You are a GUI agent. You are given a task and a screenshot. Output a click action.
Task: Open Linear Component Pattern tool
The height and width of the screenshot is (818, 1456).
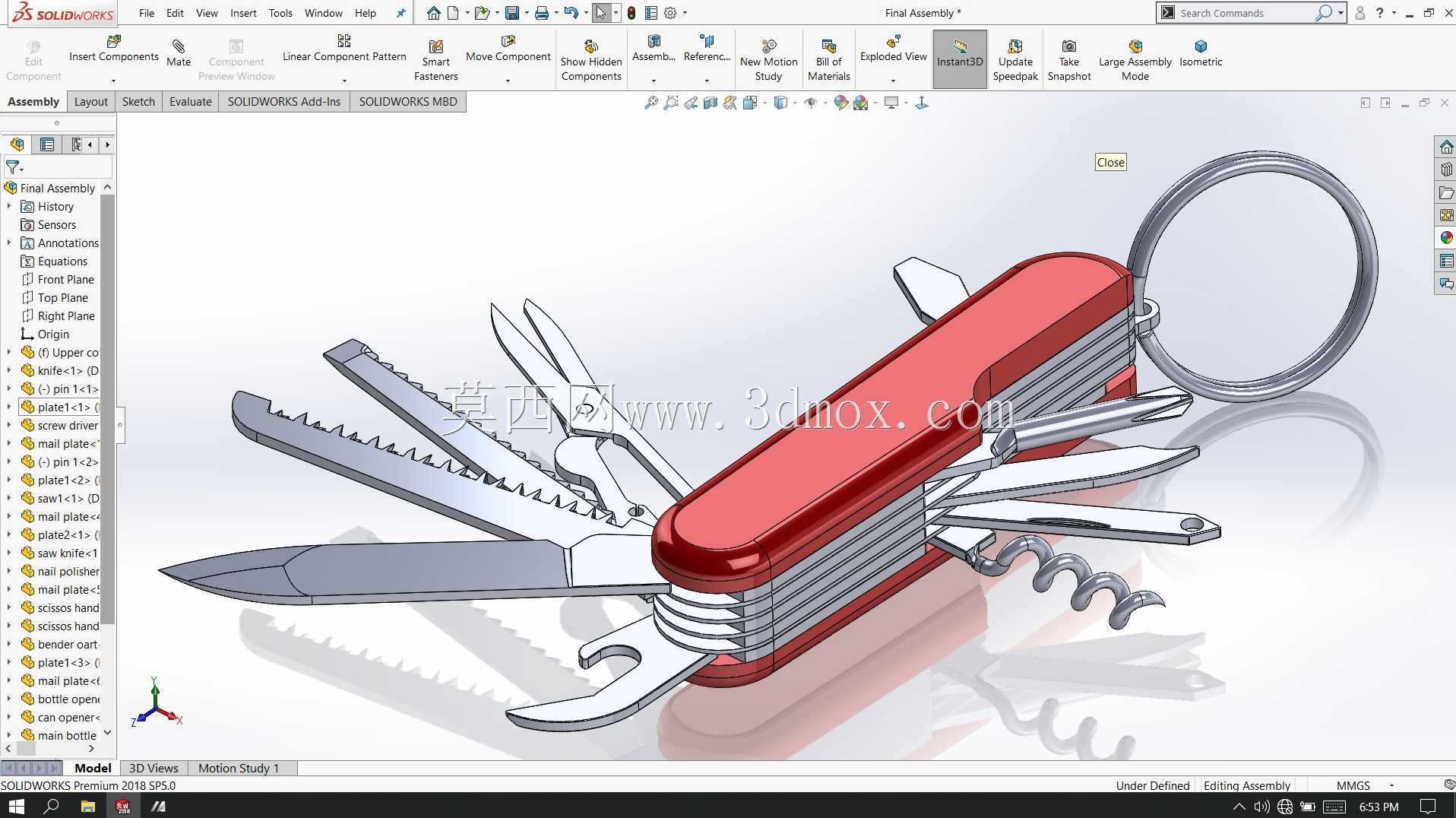point(344,48)
